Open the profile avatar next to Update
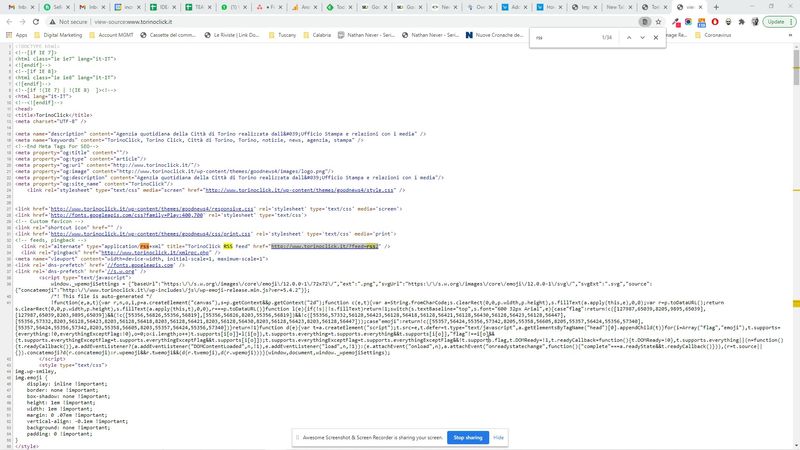This screenshot has height=450, width=800. (x=755, y=22)
